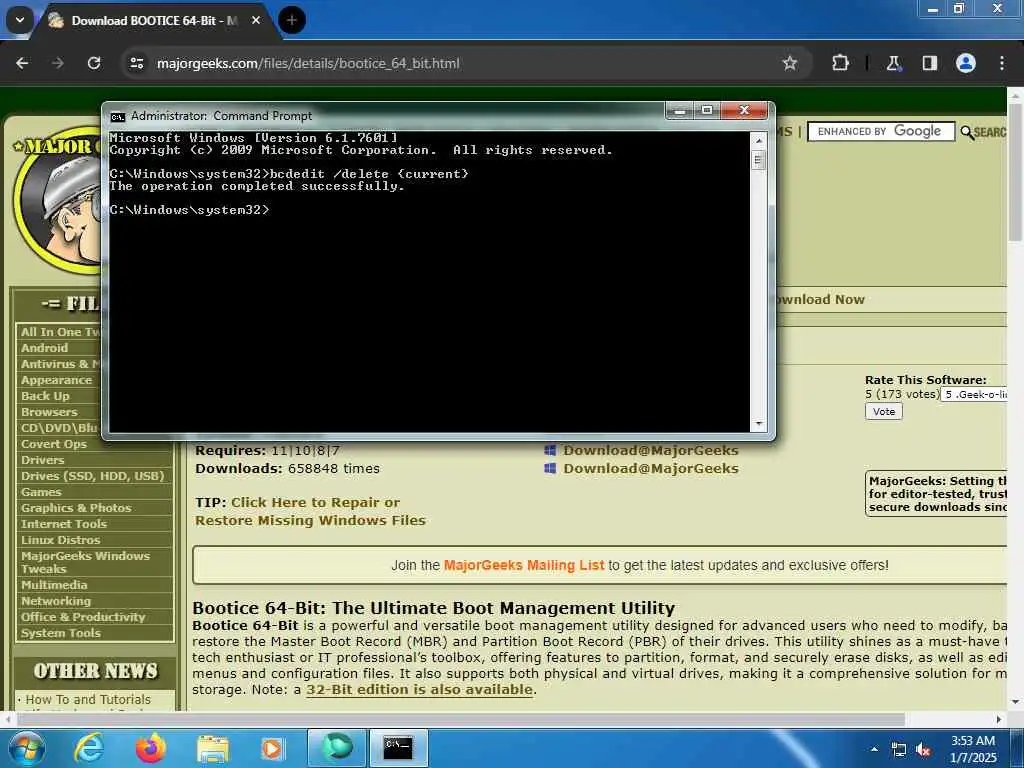
Task: Click Repair or Restore Missing Windows Files tip
Action: point(310,511)
